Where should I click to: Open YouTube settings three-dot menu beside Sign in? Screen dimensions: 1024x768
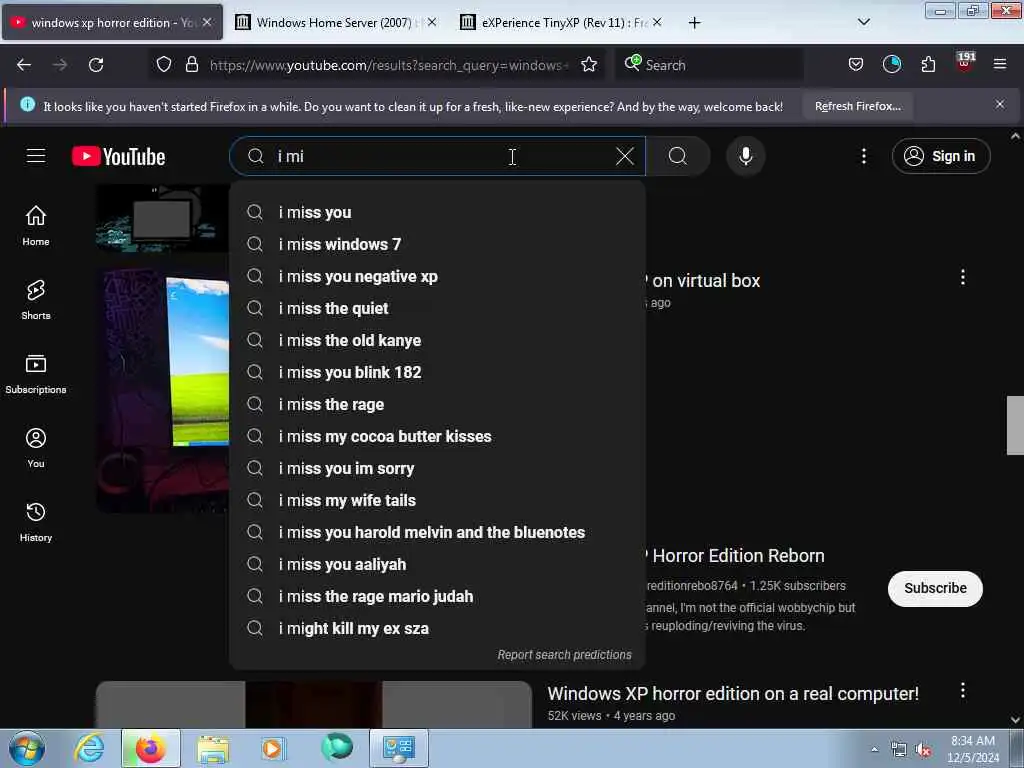click(x=863, y=156)
